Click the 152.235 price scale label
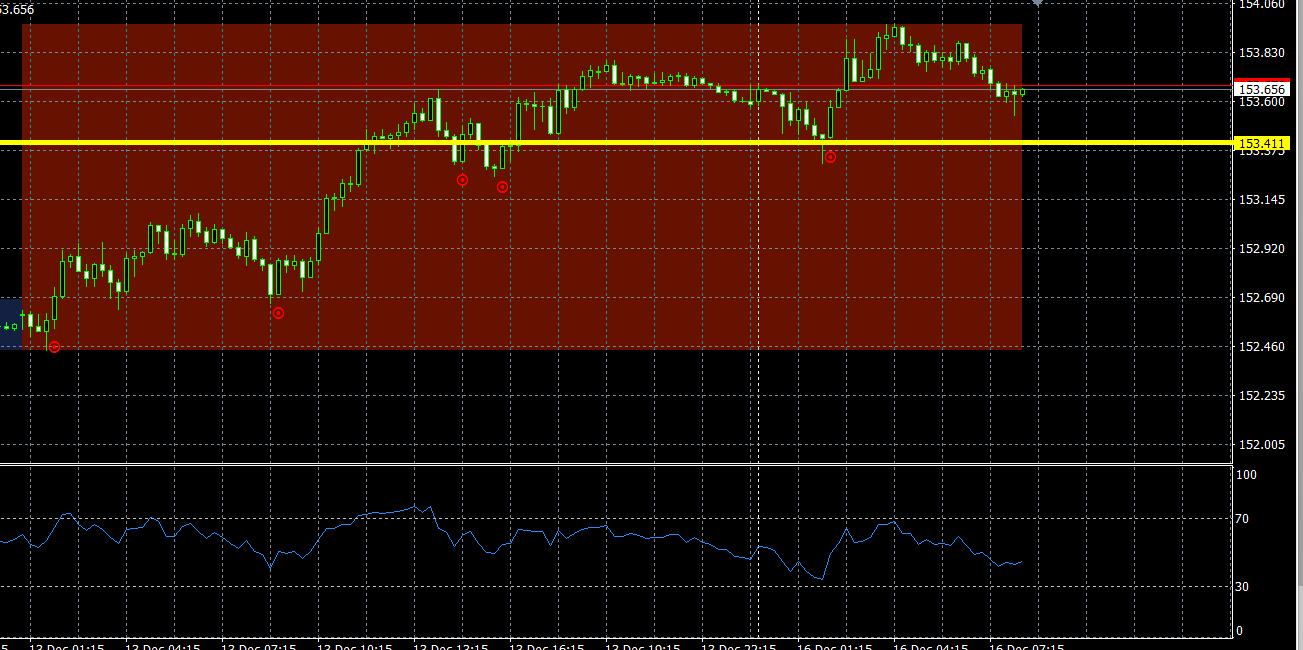Image resolution: width=1303 pixels, height=650 pixels. coord(1261,396)
